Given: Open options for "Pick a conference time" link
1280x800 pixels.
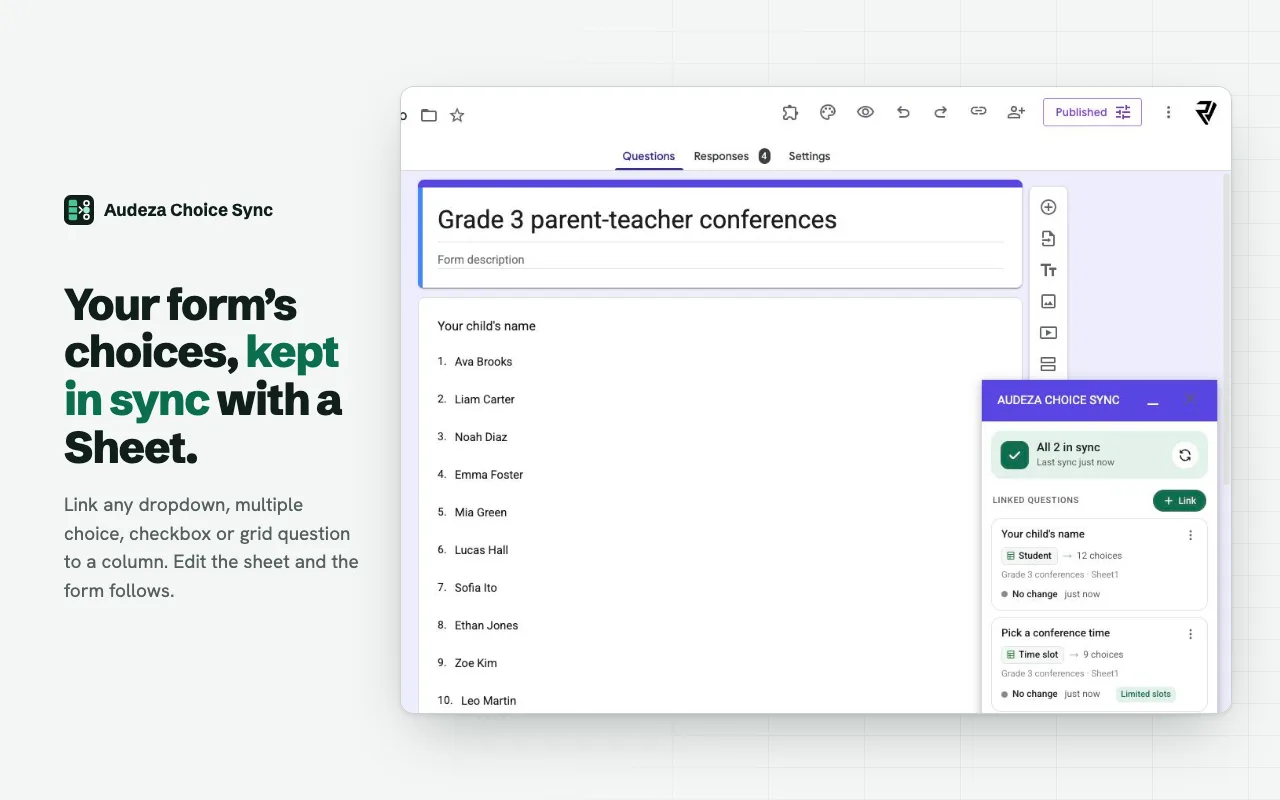Looking at the screenshot, I should (1190, 634).
